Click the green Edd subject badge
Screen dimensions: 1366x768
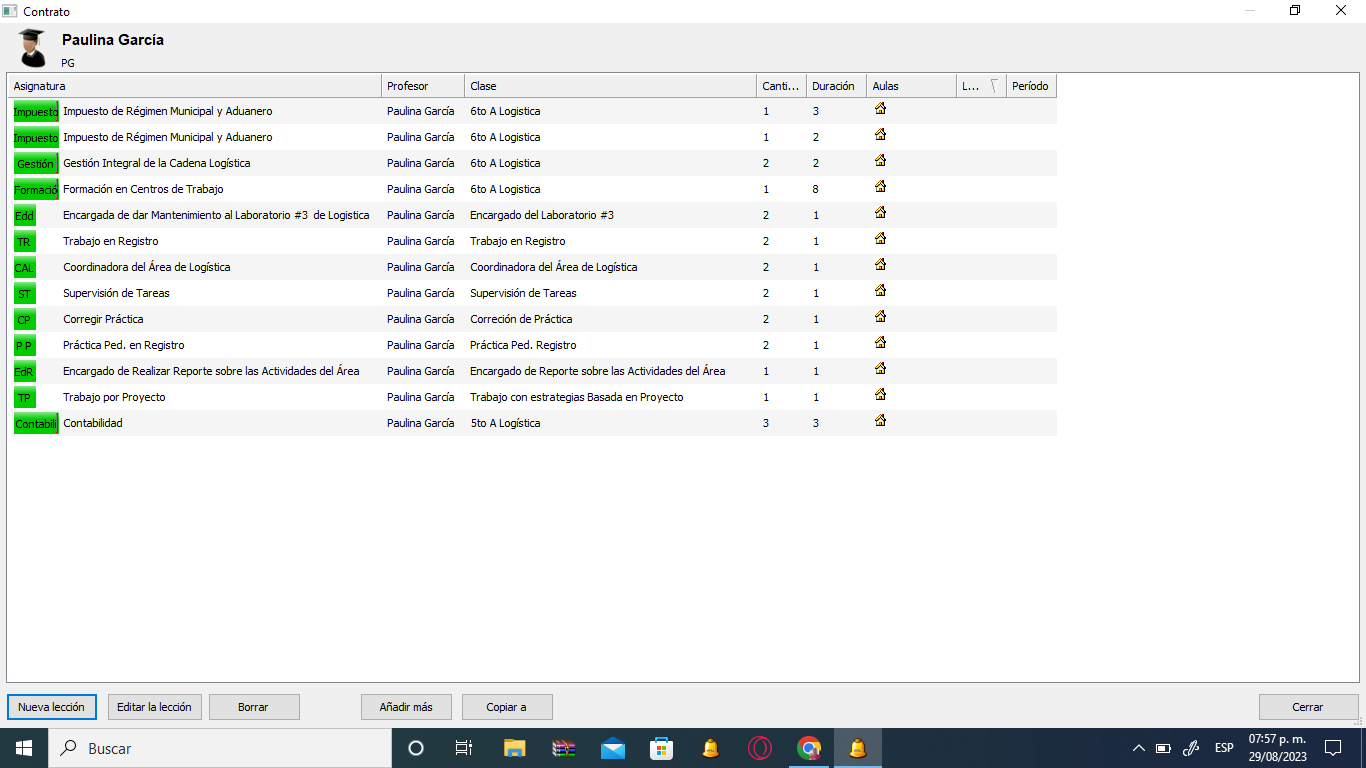click(24, 215)
